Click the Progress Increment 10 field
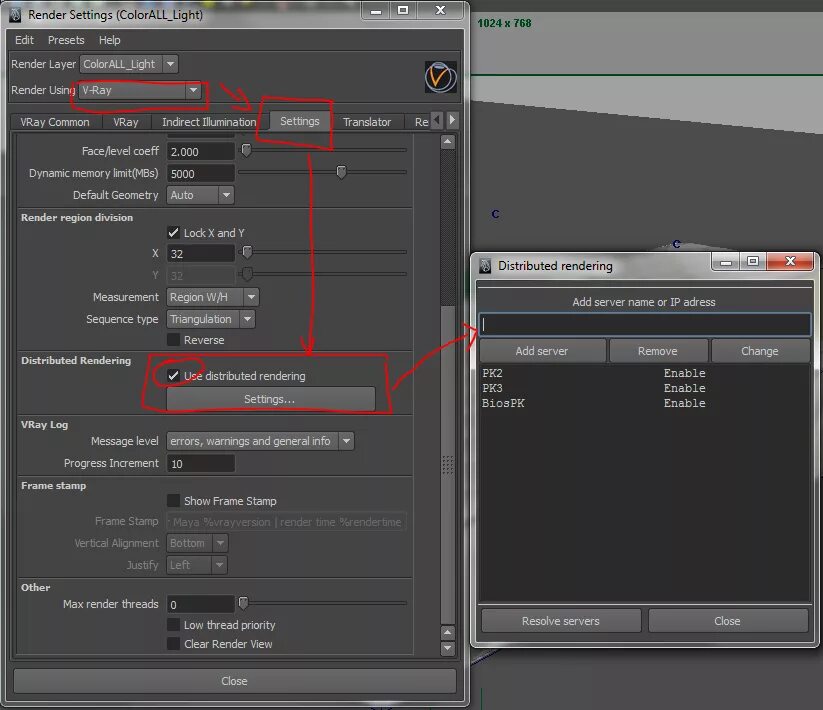 pos(201,463)
